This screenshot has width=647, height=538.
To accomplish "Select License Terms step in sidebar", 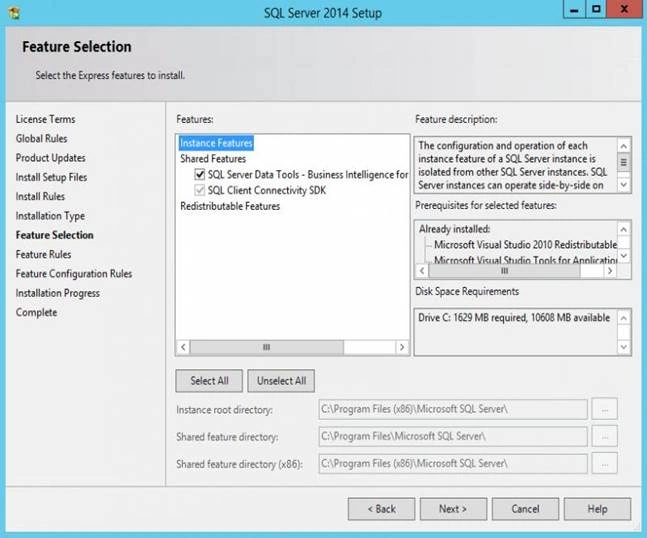I will [x=45, y=119].
